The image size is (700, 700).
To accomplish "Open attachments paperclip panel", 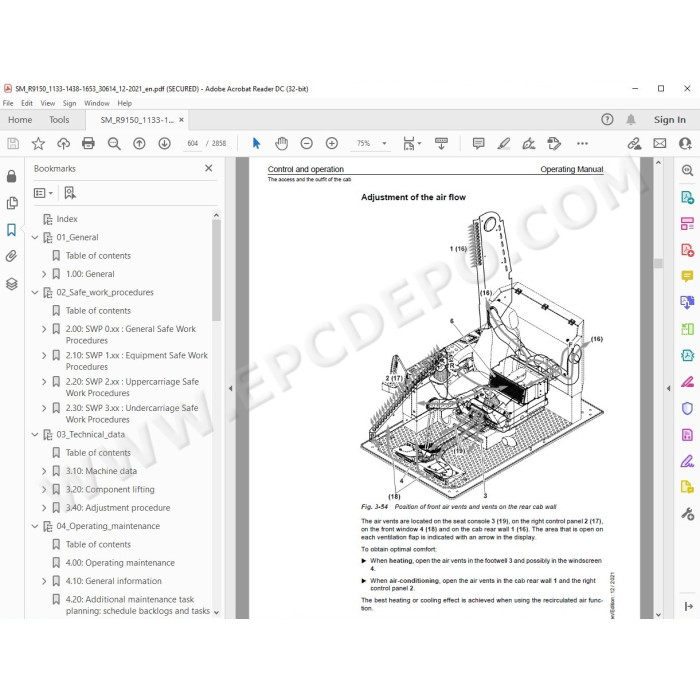I will tap(12, 256).
